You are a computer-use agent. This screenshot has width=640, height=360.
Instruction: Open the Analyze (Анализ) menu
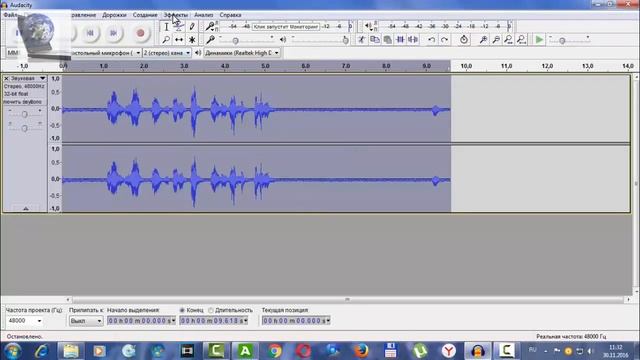(204, 15)
